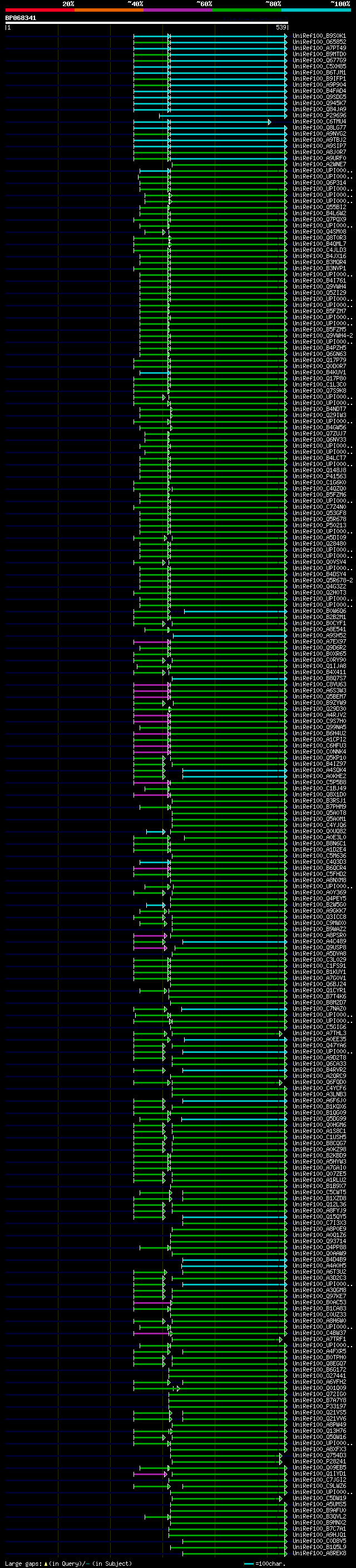Select the UniRef100_Q7PQX9 label
Viewport: 356px width, 1568px height.
pyautogui.click(x=319, y=219)
